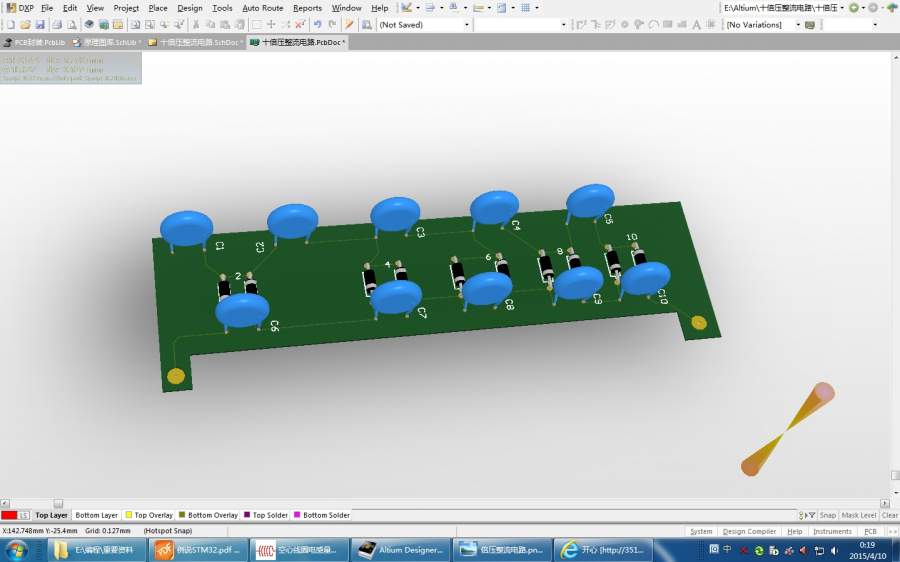Image resolution: width=900 pixels, height=562 pixels.
Task: Click the Open document folder icon
Action: click(x=25, y=24)
